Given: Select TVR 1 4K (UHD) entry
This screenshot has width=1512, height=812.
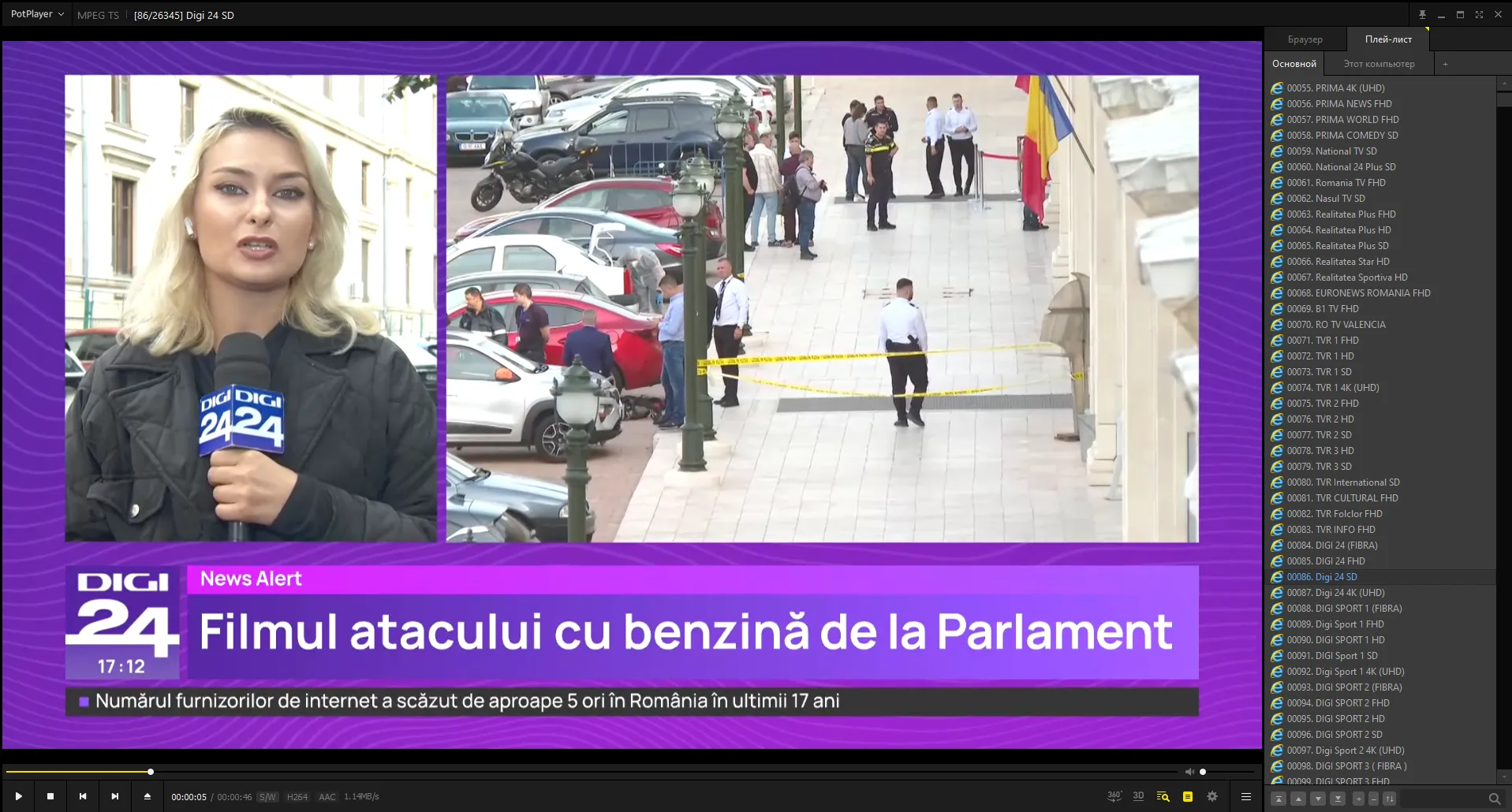Looking at the screenshot, I should click(x=1380, y=388).
